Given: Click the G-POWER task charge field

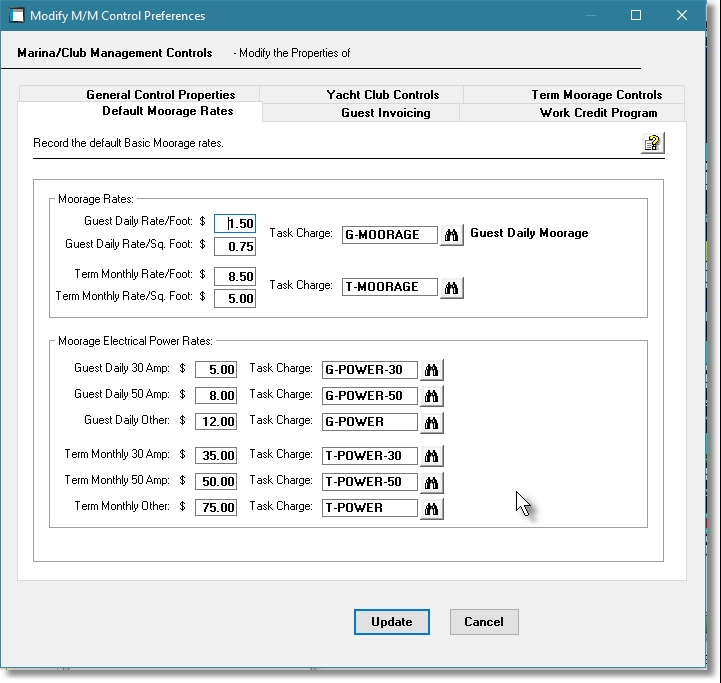Looking at the screenshot, I should pos(370,421).
